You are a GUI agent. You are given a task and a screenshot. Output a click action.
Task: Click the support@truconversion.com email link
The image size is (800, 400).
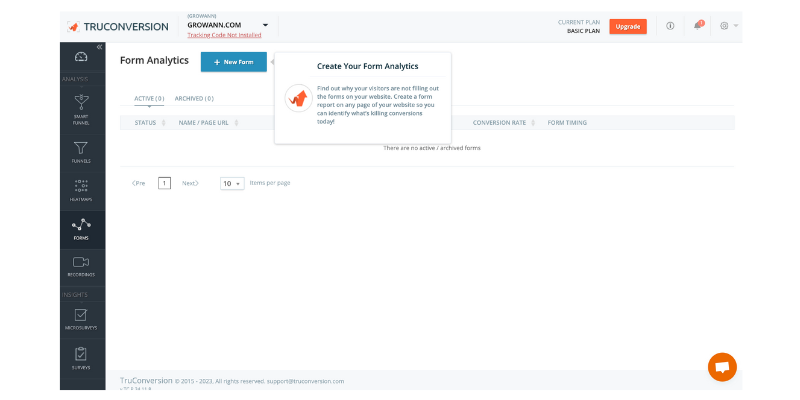(x=305, y=381)
